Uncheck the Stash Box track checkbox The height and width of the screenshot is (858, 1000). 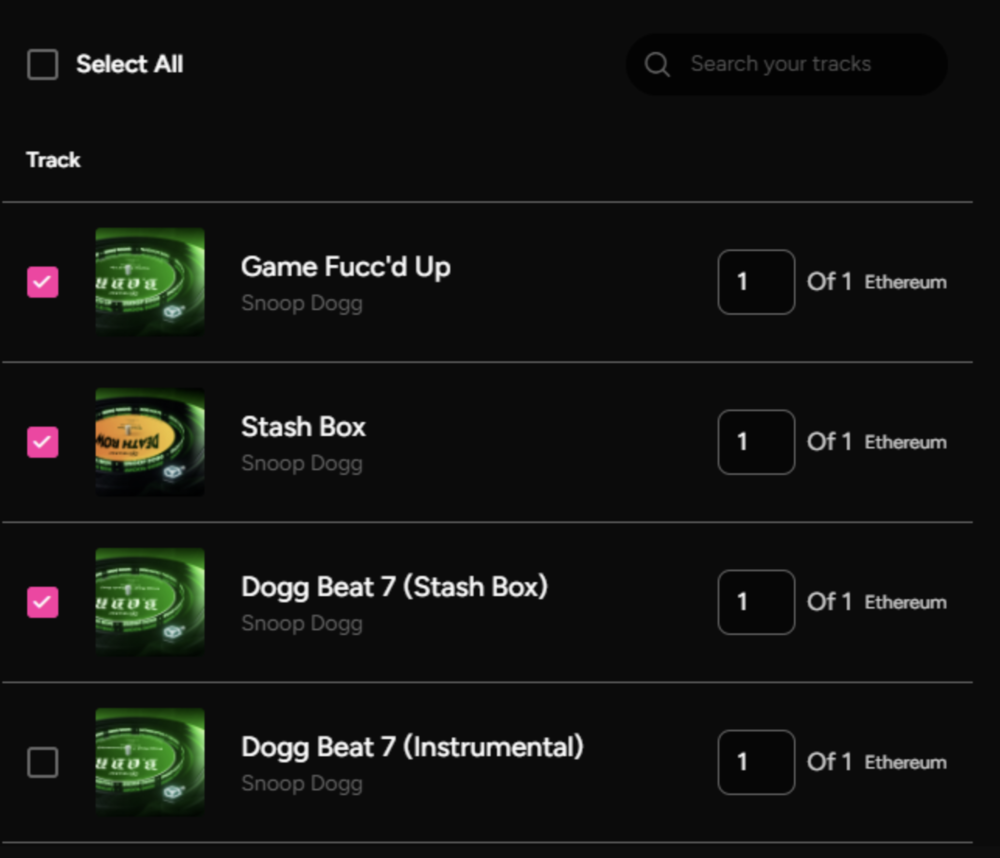coord(43,442)
